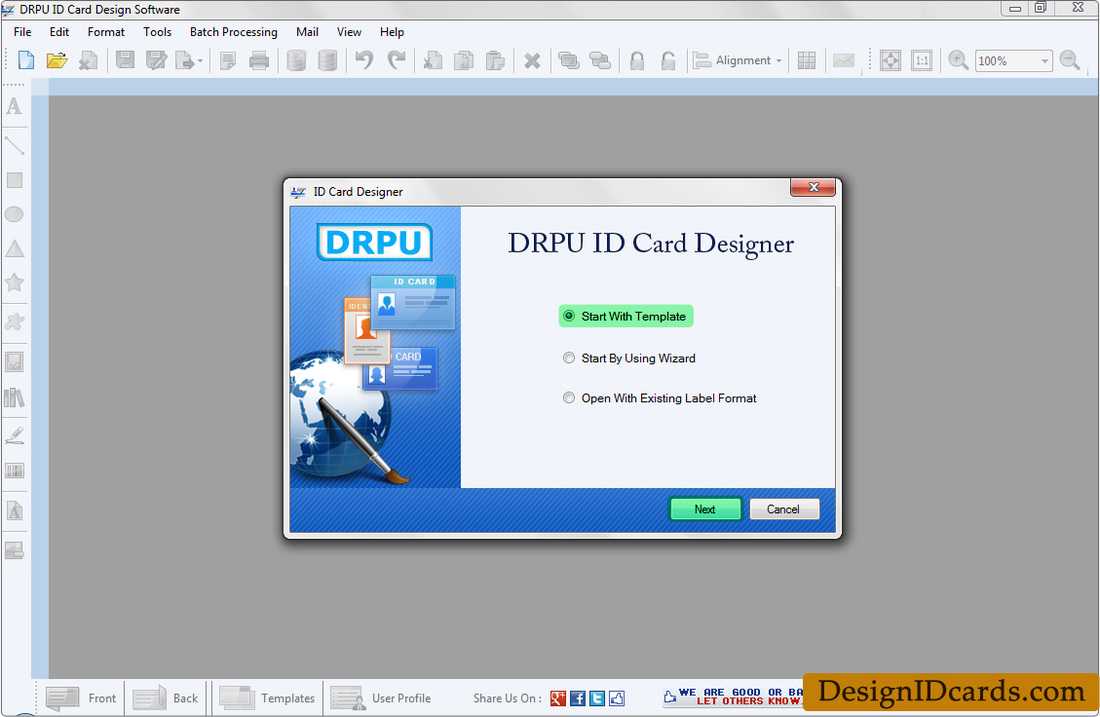Viewport: 1100px width, 717px height.
Task: Switch to the Back card side
Action: coord(166,698)
